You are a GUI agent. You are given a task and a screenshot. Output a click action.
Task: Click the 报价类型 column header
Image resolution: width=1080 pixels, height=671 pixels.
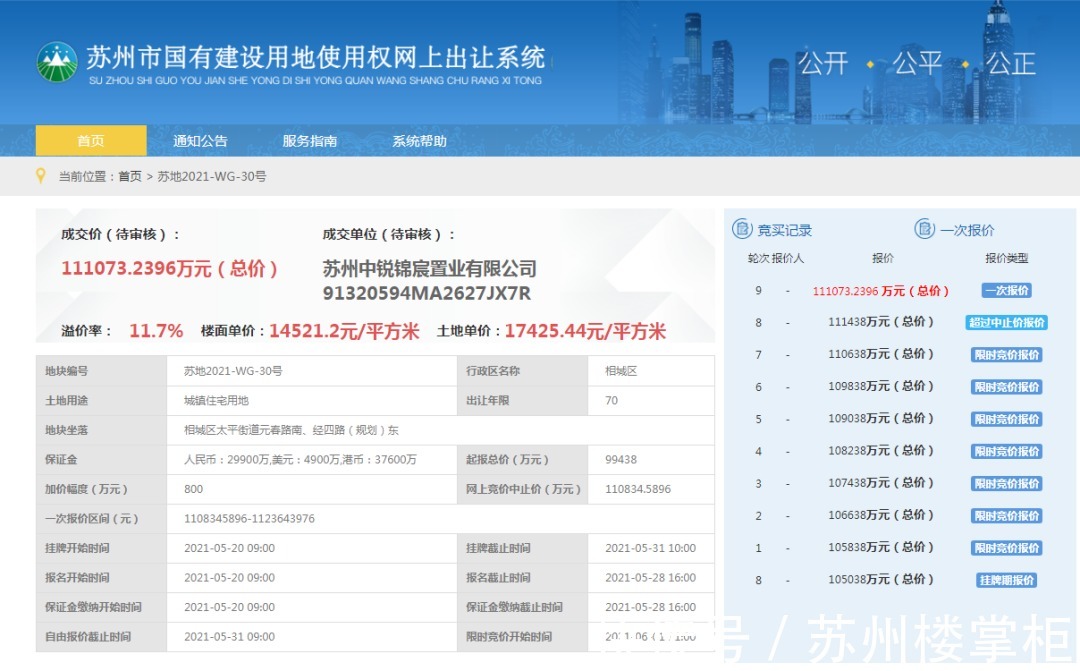[x=1006, y=258]
